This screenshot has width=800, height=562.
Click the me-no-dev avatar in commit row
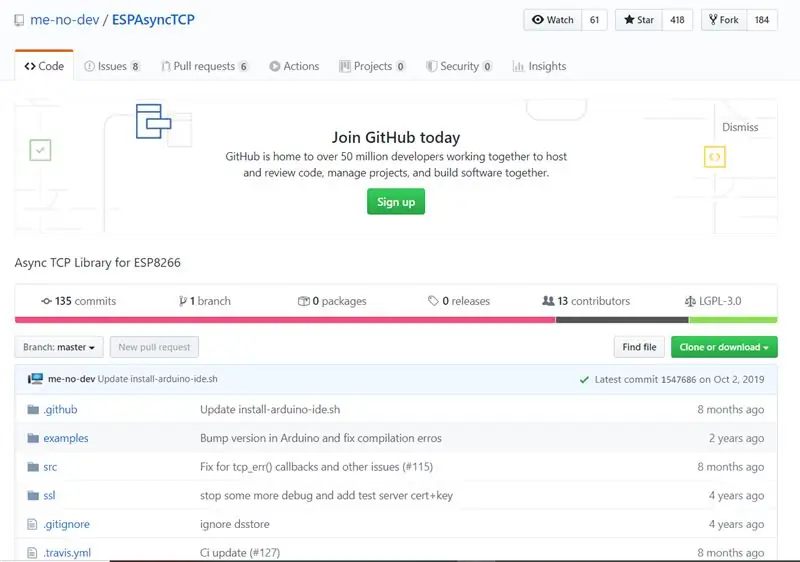(35, 379)
